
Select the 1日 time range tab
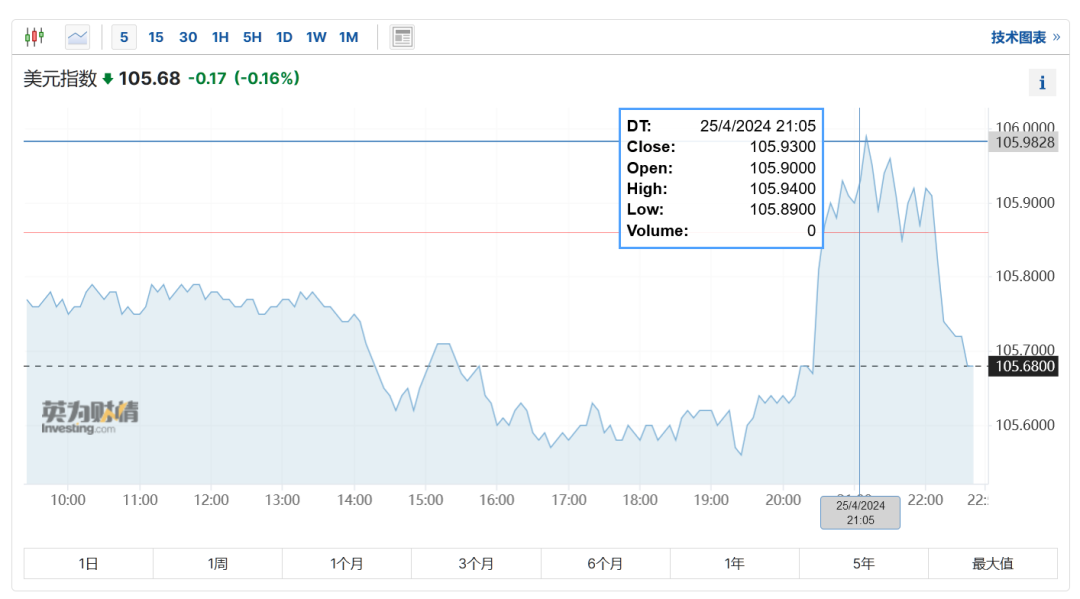pos(88,563)
